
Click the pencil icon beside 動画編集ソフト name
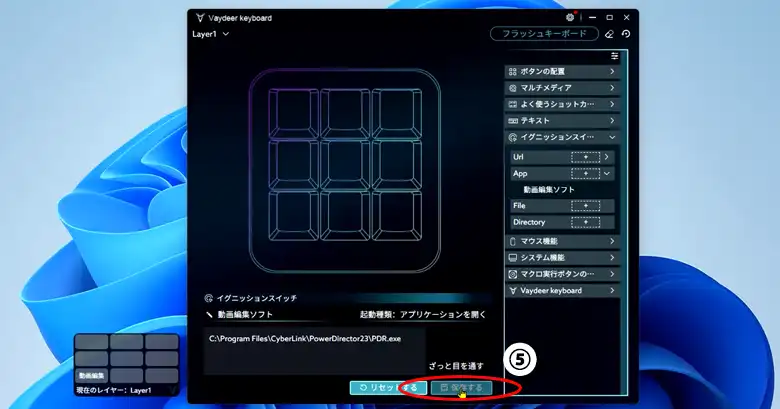point(209,314)
